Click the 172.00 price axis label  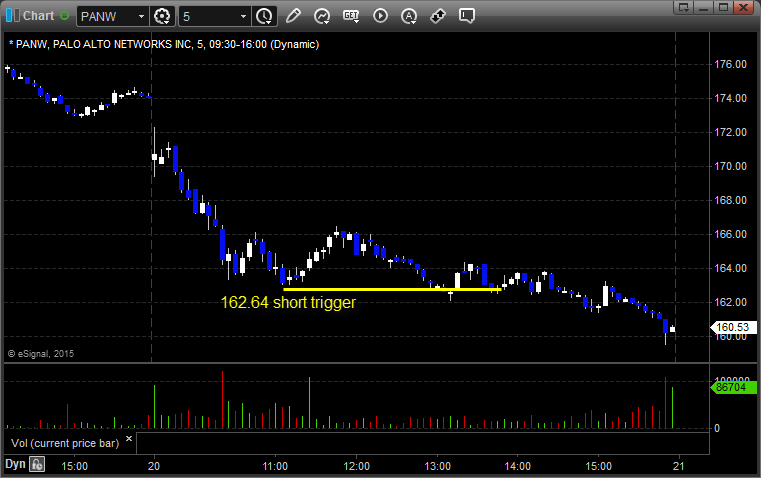click(x=730, y=132)
